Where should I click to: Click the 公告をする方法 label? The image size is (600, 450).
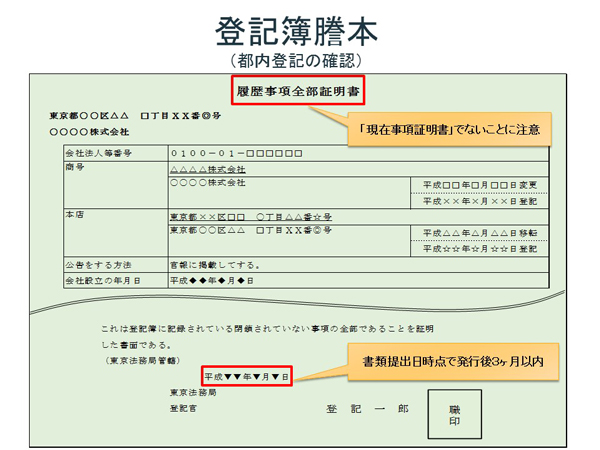pos(98,265)
